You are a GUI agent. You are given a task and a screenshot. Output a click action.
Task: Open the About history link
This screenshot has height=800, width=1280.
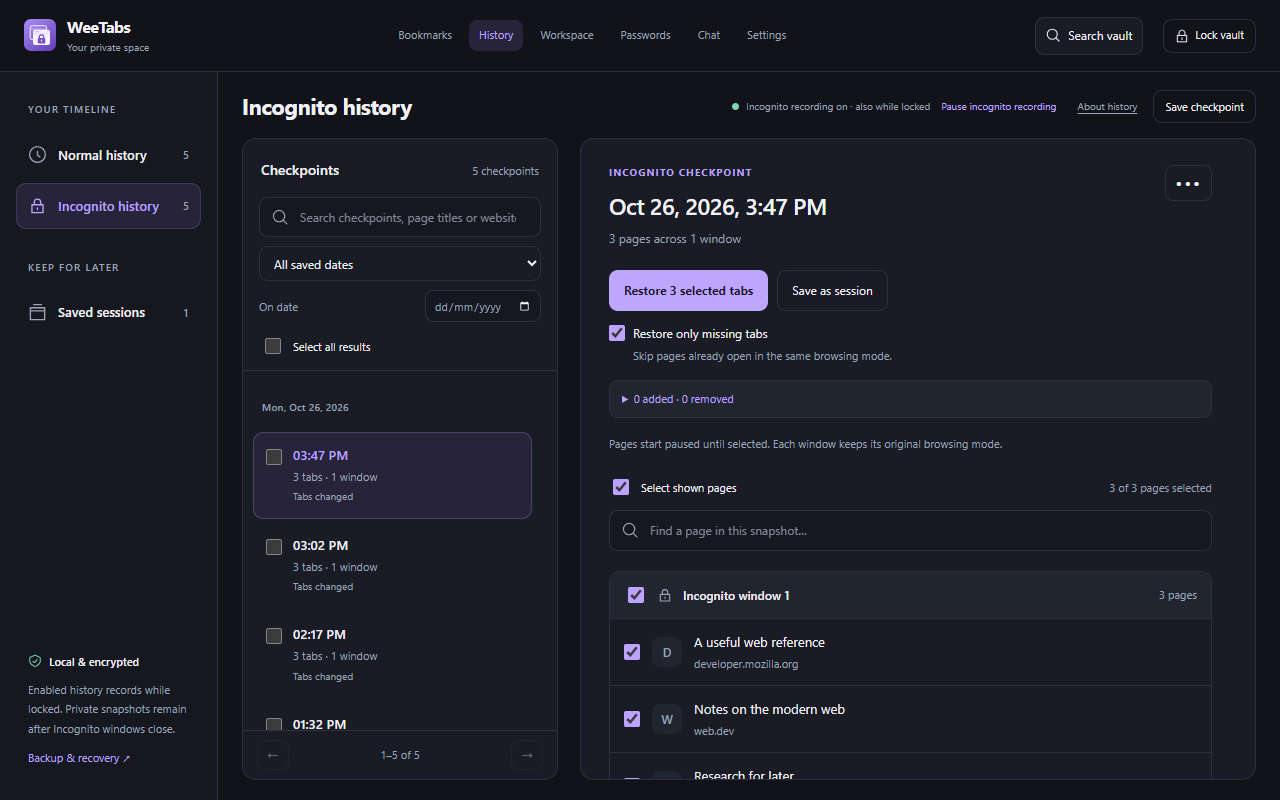click(x=1107, y=107)
